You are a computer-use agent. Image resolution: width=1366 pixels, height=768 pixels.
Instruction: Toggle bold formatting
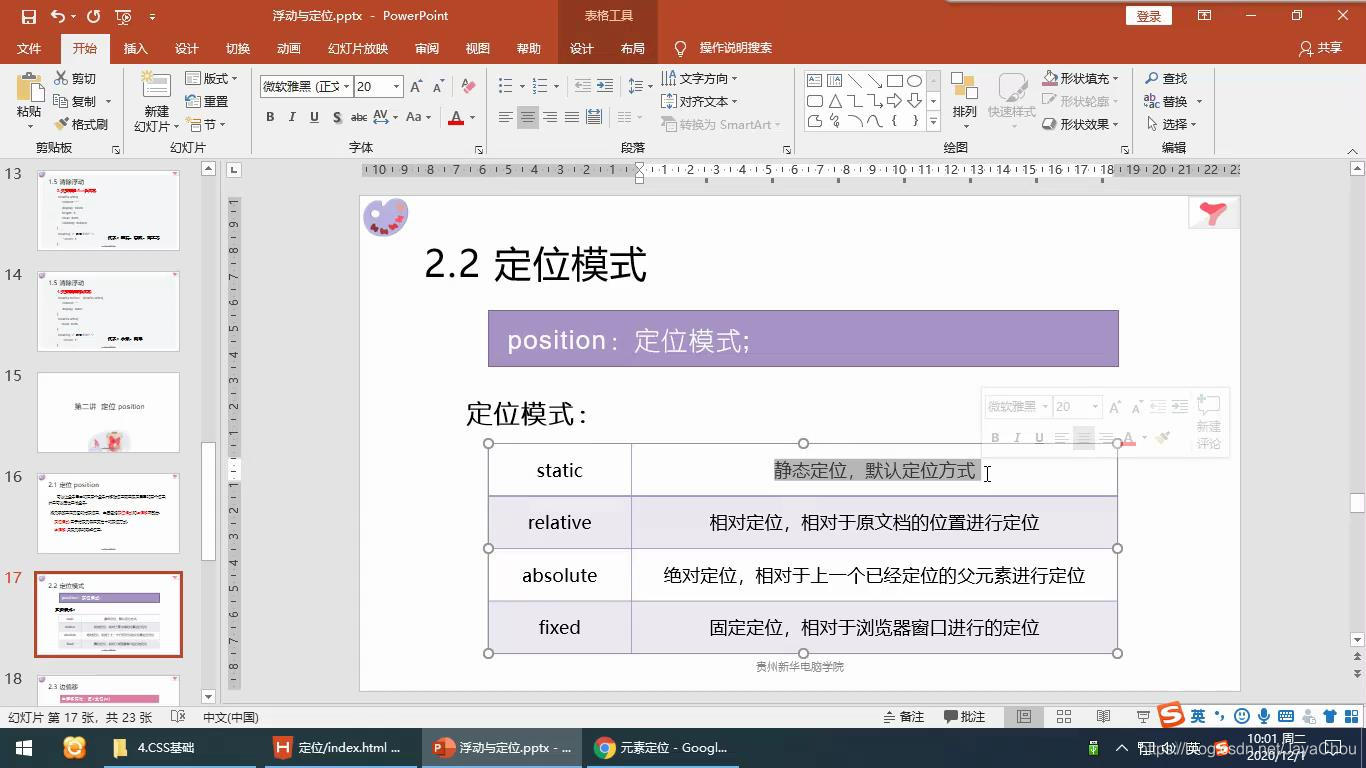270,117
